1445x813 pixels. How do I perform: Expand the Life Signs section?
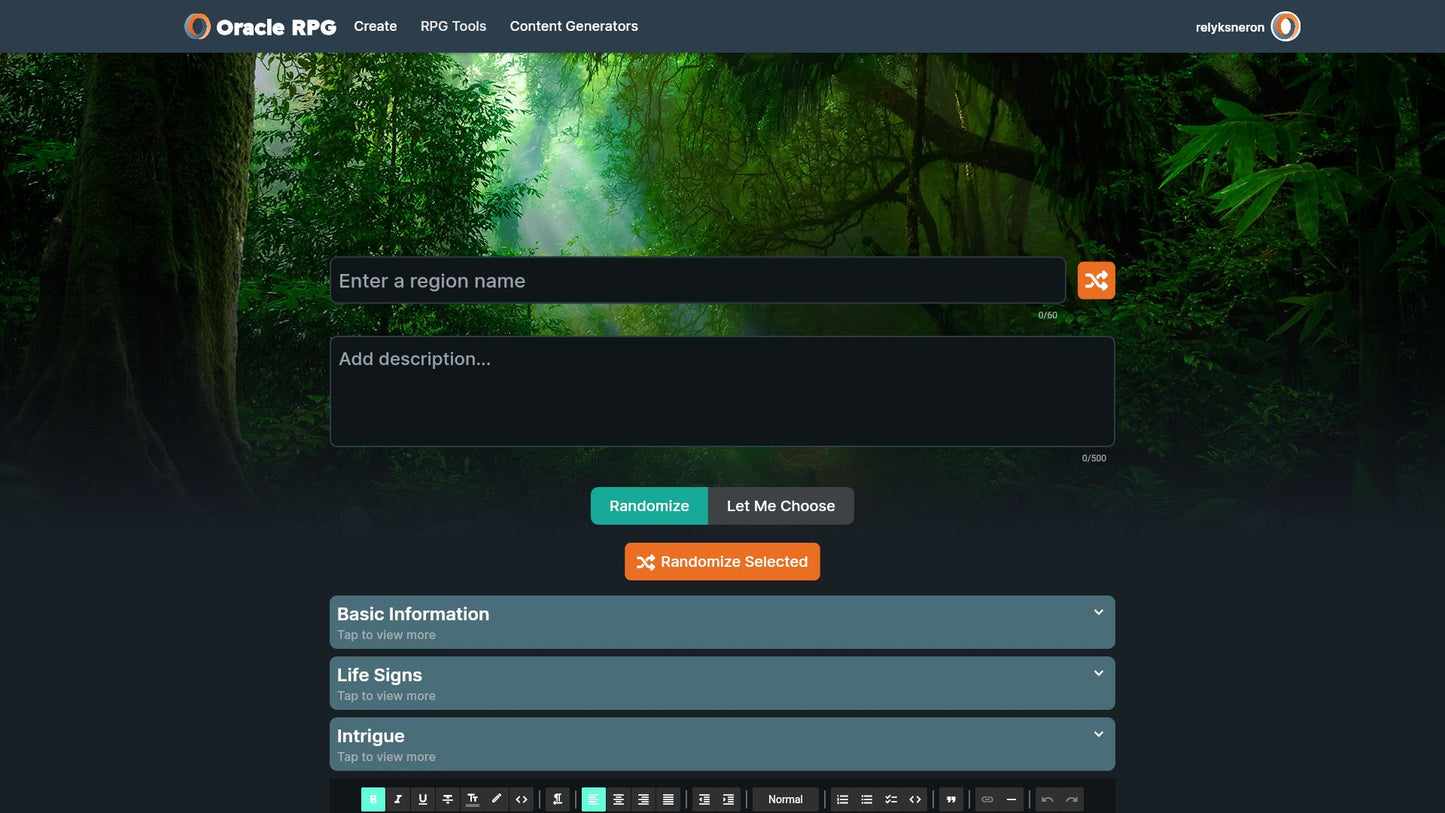pyautogui.click(x=722, y=683)
